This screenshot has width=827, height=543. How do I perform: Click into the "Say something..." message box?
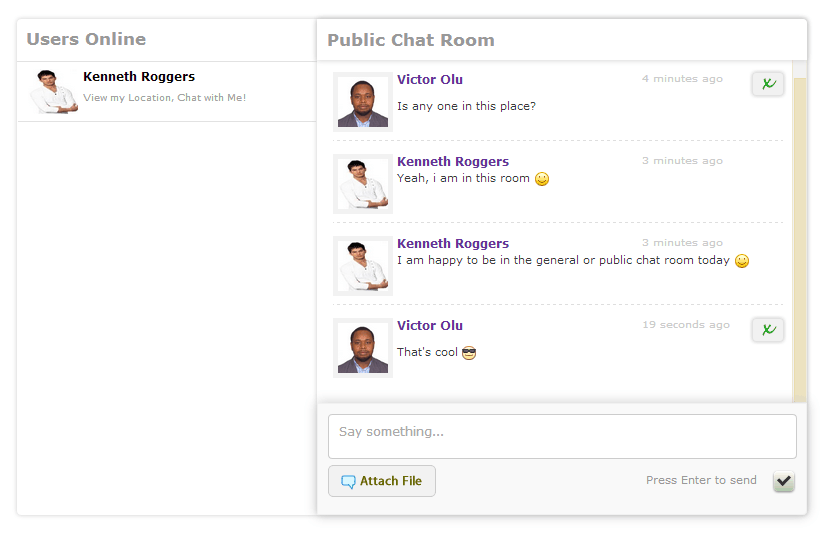[x=562, y=437]
